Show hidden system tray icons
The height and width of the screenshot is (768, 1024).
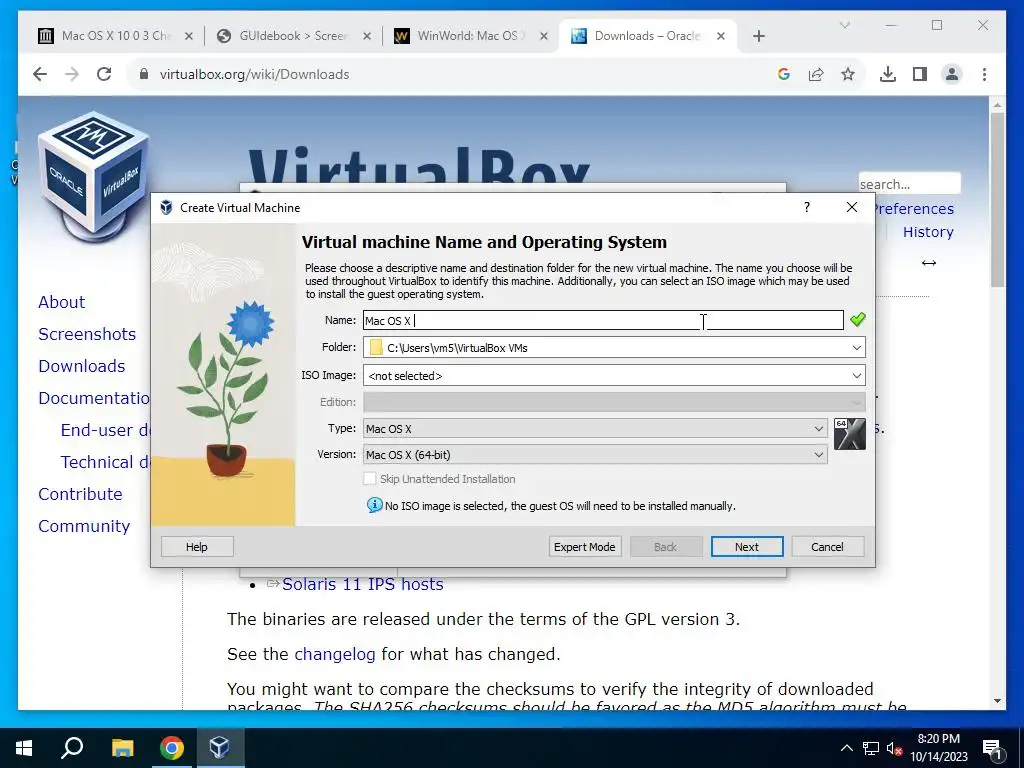pos(846,748)
